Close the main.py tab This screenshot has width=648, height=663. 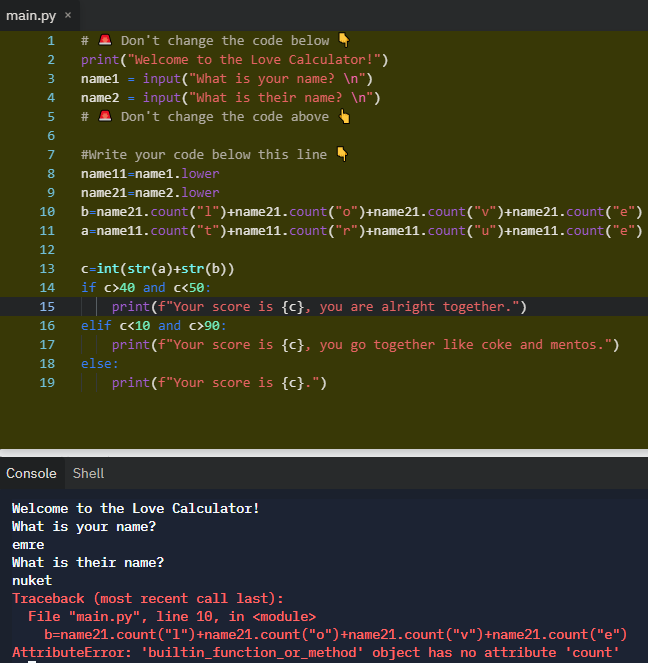click(68, 15)
